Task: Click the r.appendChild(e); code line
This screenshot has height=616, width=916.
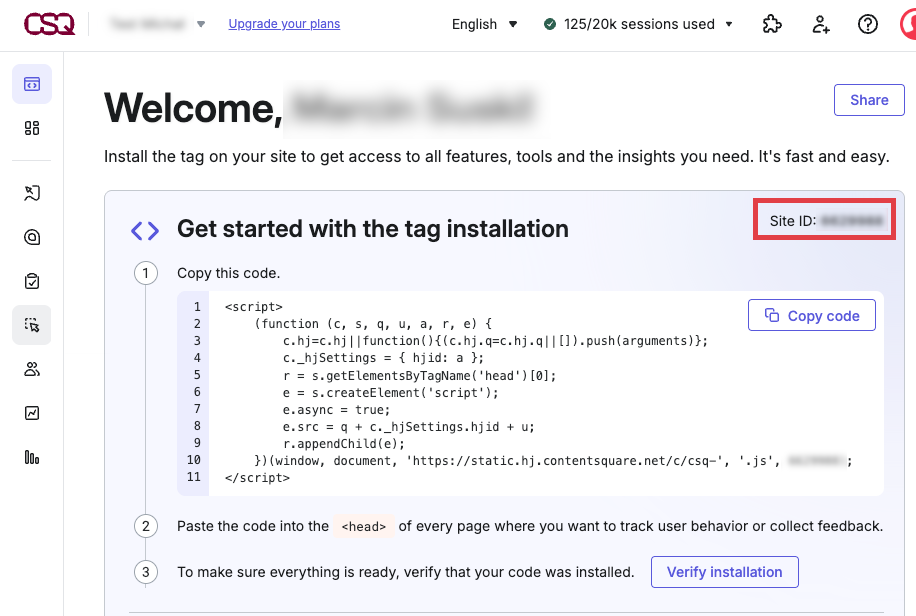Action: tap(344, 444)
